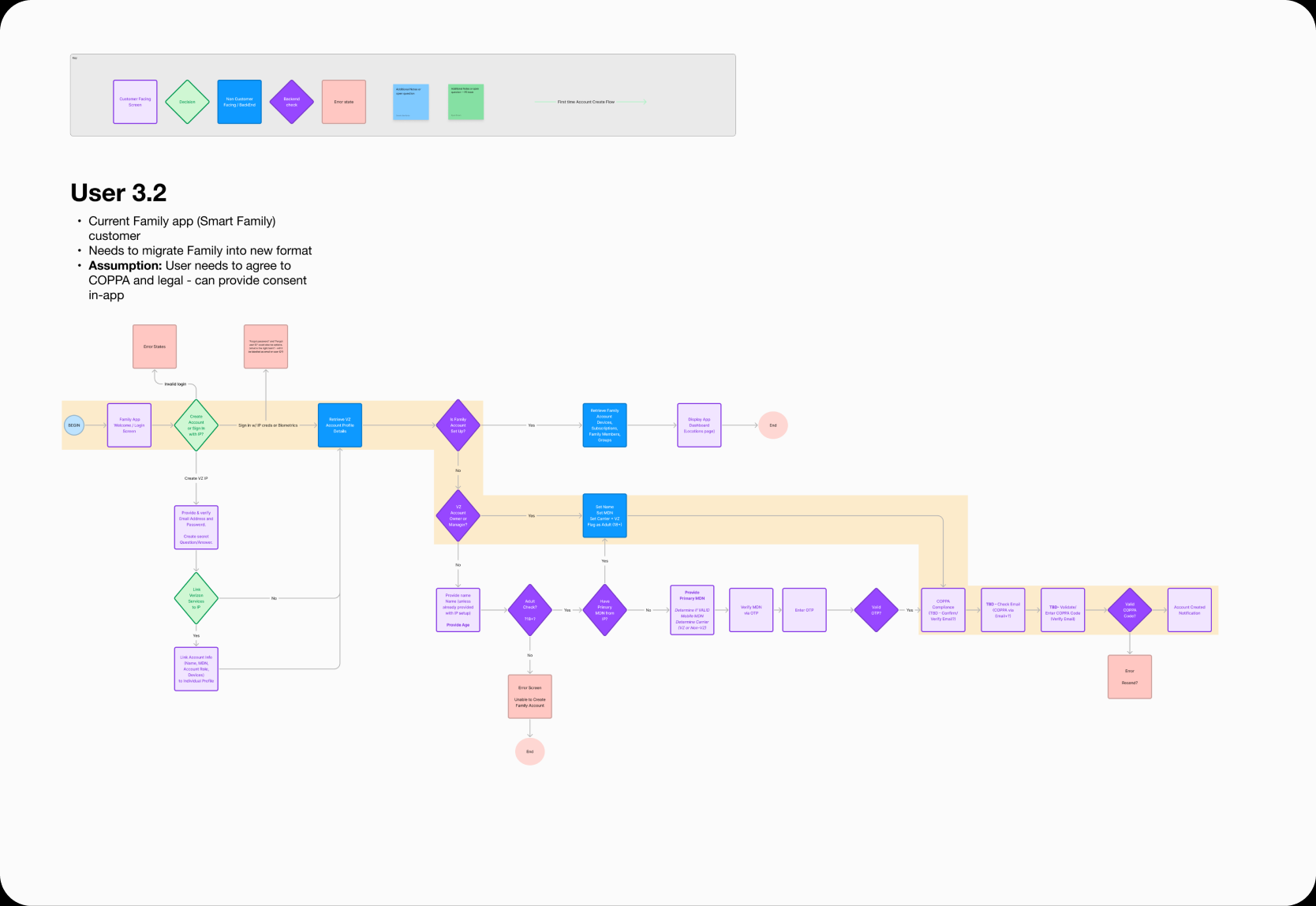Select the COPPA Compliance node
1316x906 pixels.
click(943, 610)
